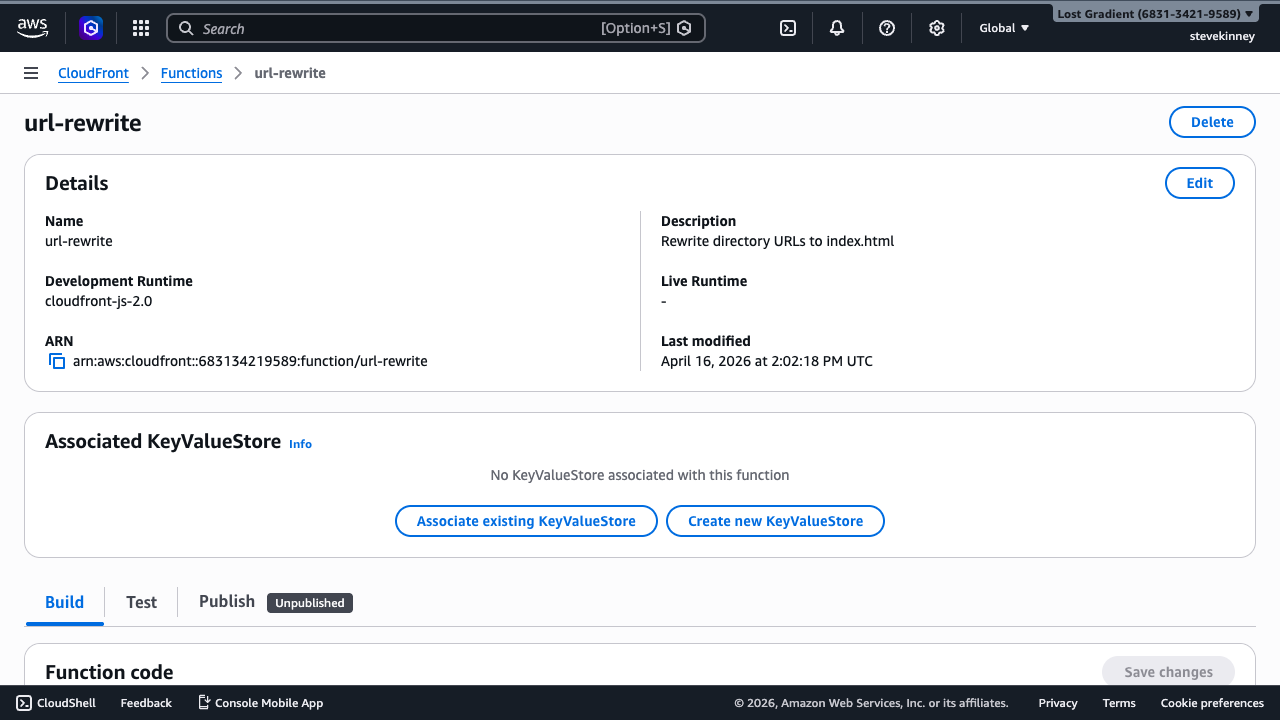Open the Lost Gradient account dropdown
Viewport: 1280px width, 720px height.
click(1155, 14)
